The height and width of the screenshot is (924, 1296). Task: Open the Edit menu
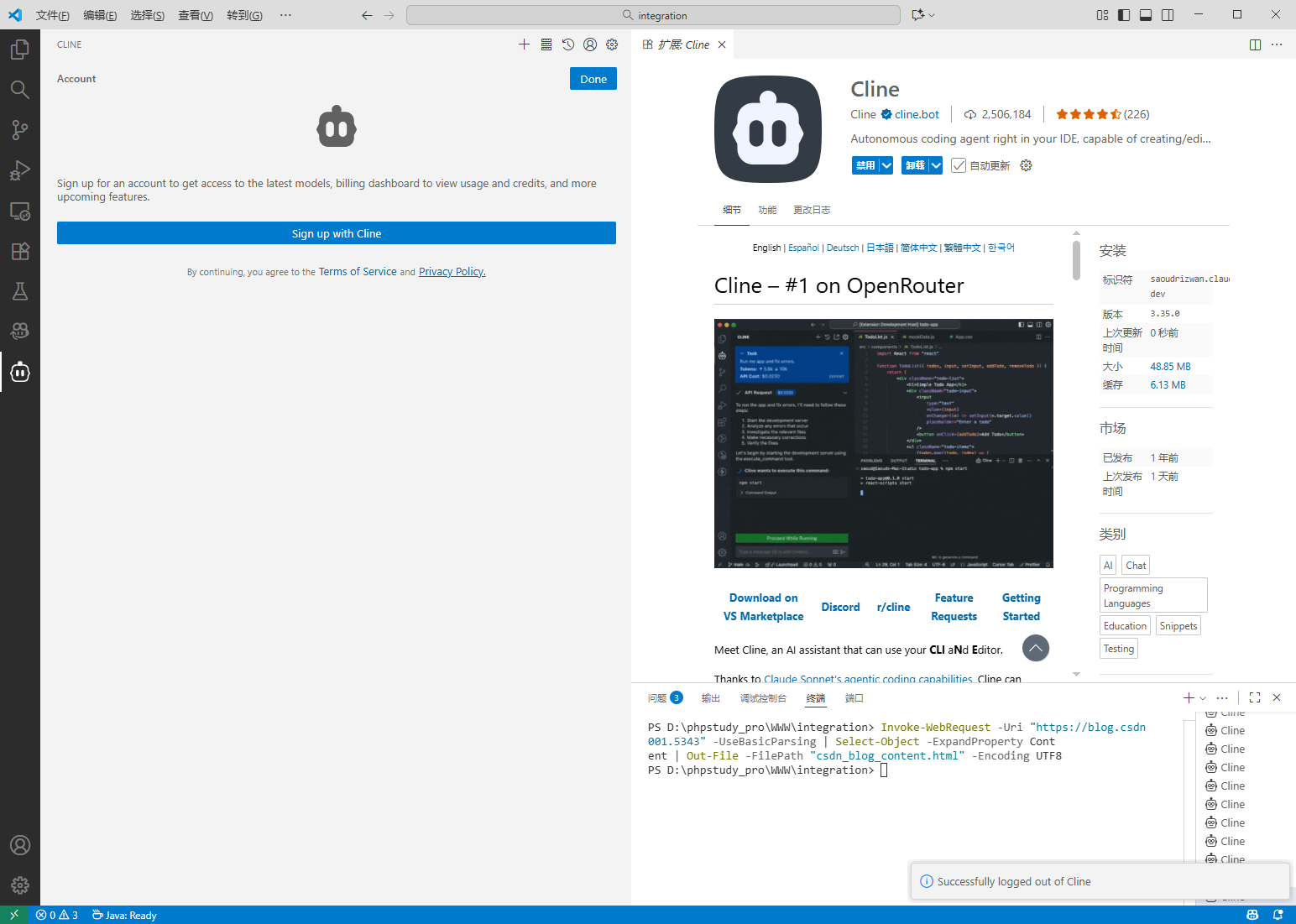tap(100, 15)
